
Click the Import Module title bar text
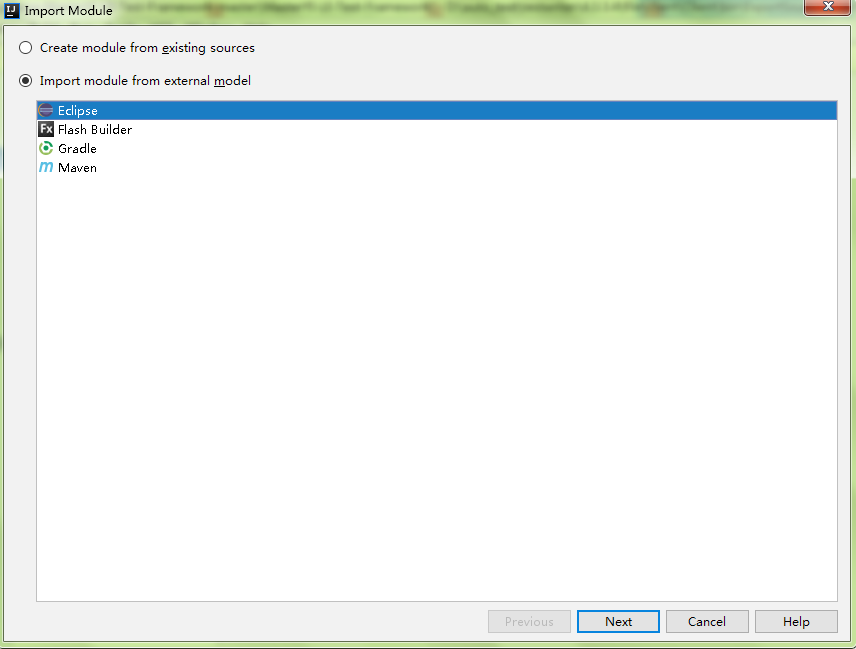tap(68, 11)
